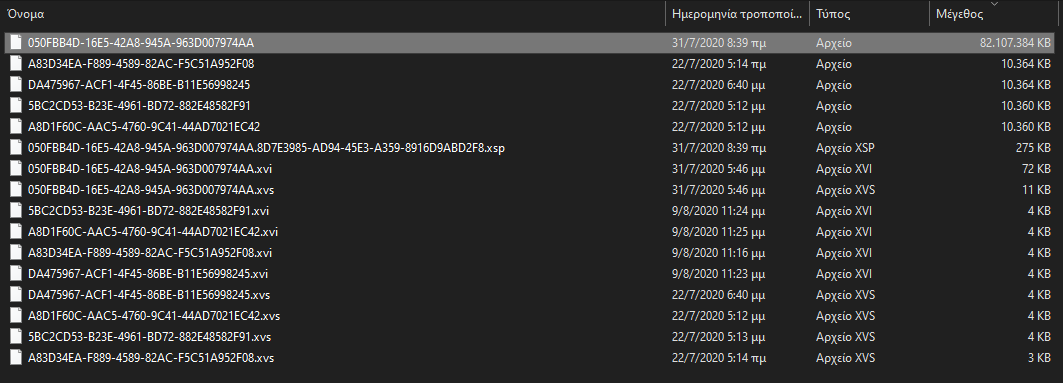This screenshot has height=383, width=1063.
Task: Toggle sort arrow above Μέγεθος column
Action: (x=995, y=4)
